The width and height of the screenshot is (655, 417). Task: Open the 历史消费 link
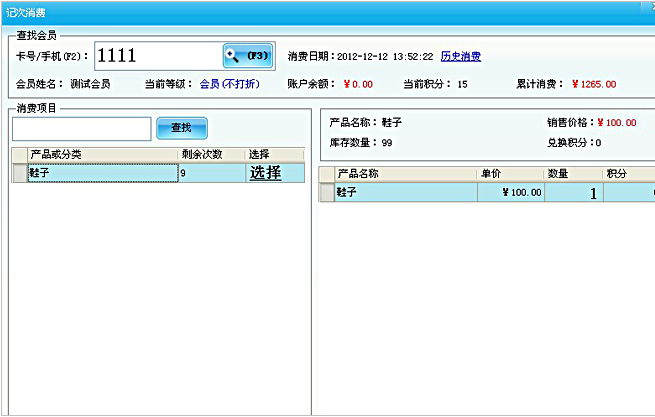461,56
